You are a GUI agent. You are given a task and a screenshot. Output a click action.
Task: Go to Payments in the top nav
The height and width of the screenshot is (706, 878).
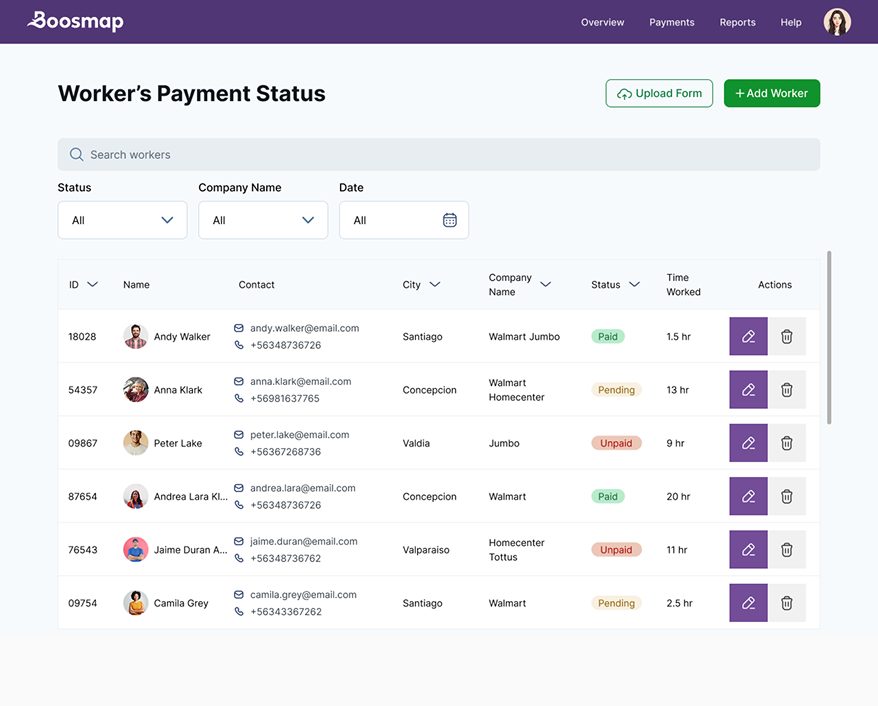pos(672,22)
